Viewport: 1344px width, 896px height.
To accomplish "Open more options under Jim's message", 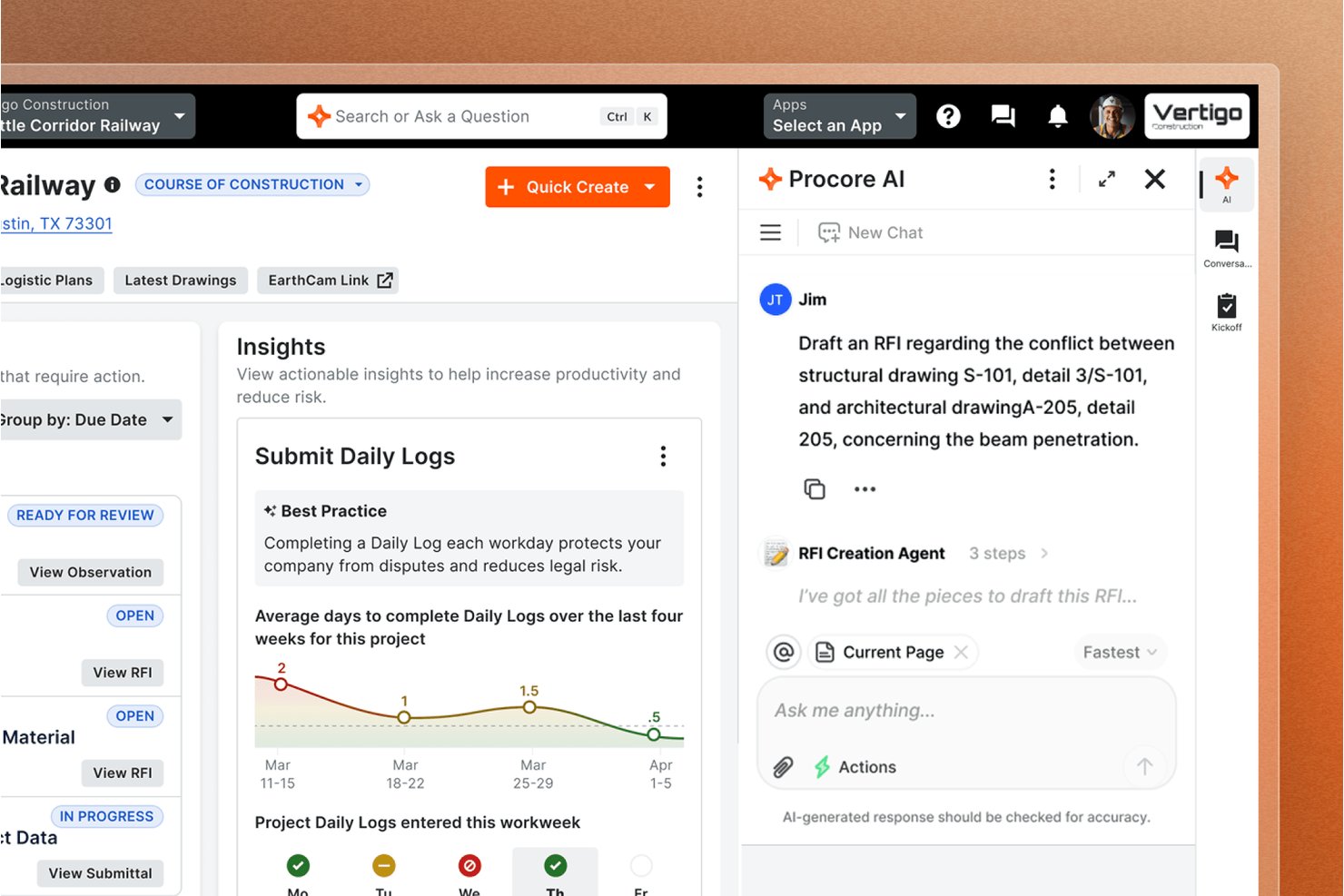I will (865, 488).
